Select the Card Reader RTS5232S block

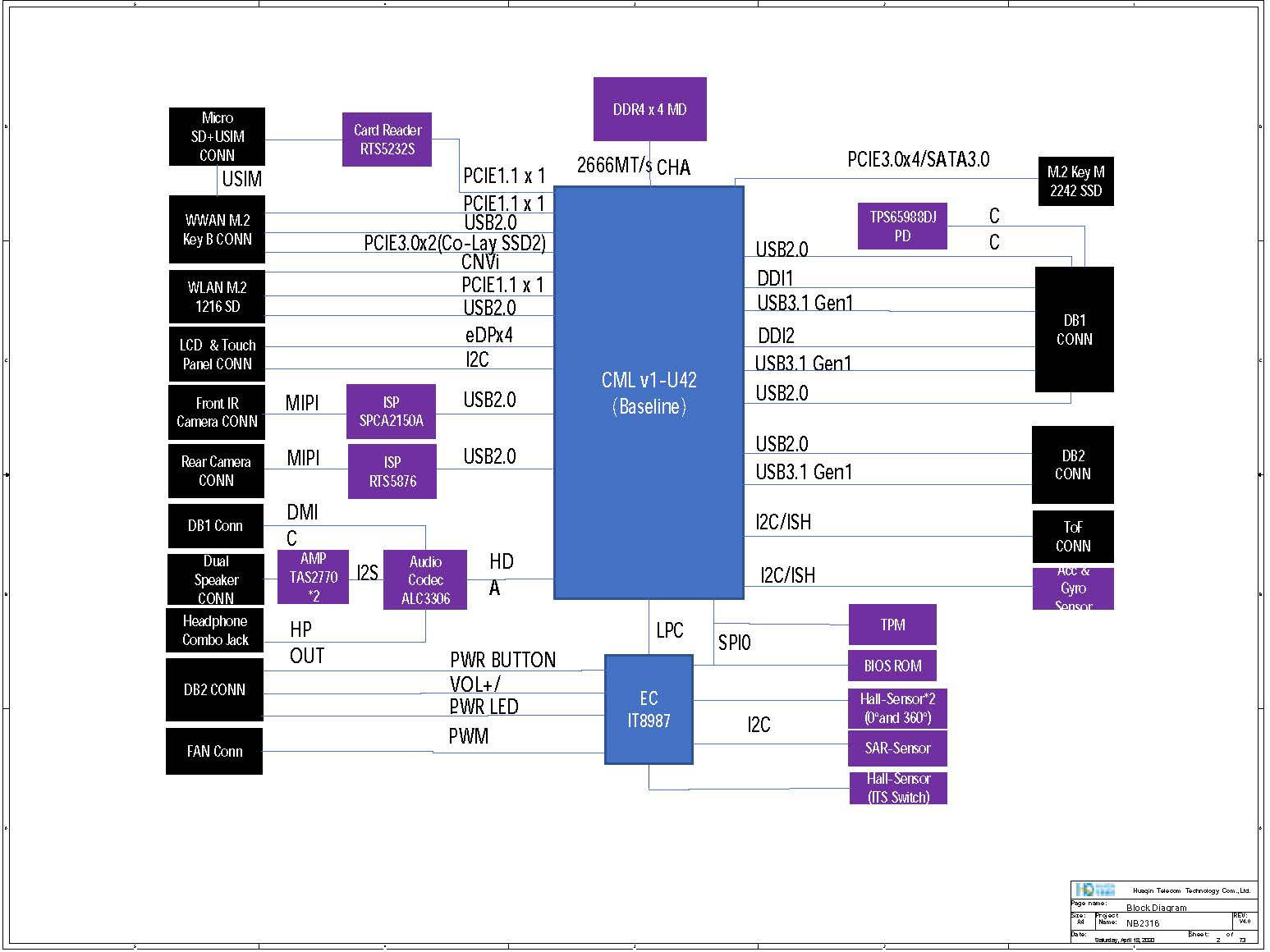pyautogui.click(x=387, y=140)
